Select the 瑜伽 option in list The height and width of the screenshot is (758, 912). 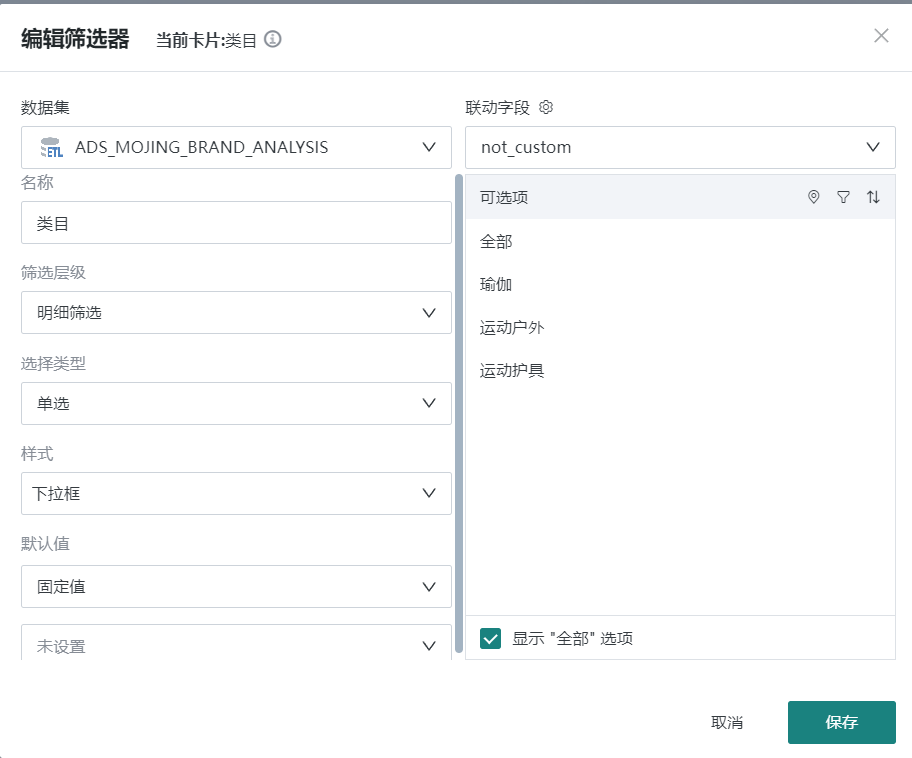(496, 285)
